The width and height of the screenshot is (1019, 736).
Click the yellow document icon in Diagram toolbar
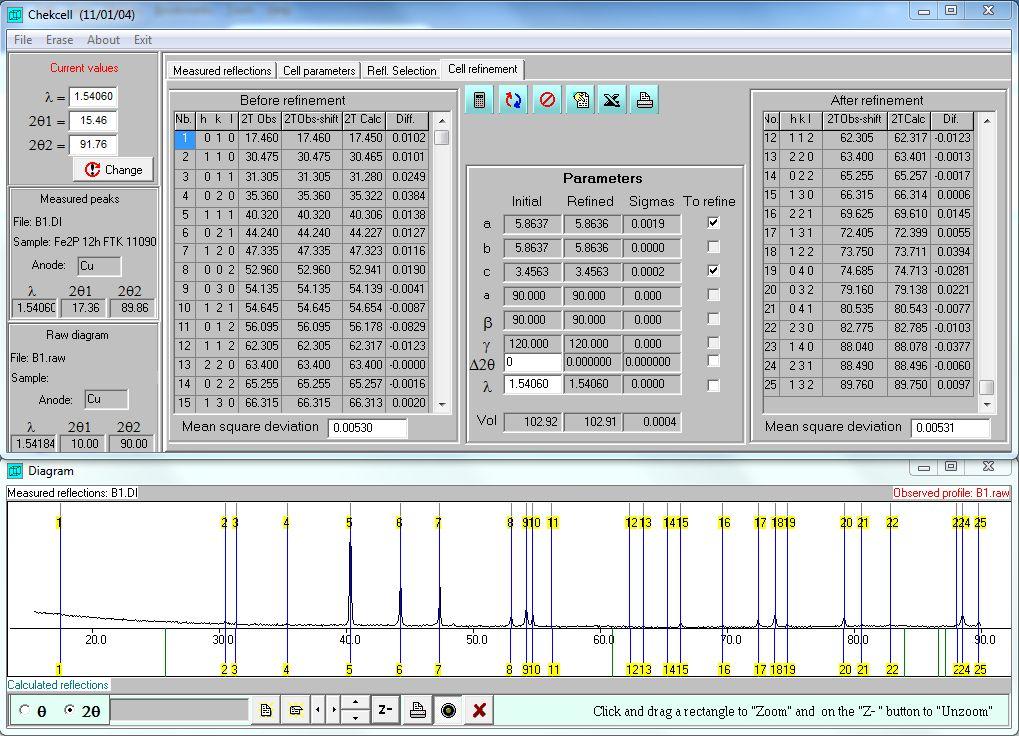(266, 710)
